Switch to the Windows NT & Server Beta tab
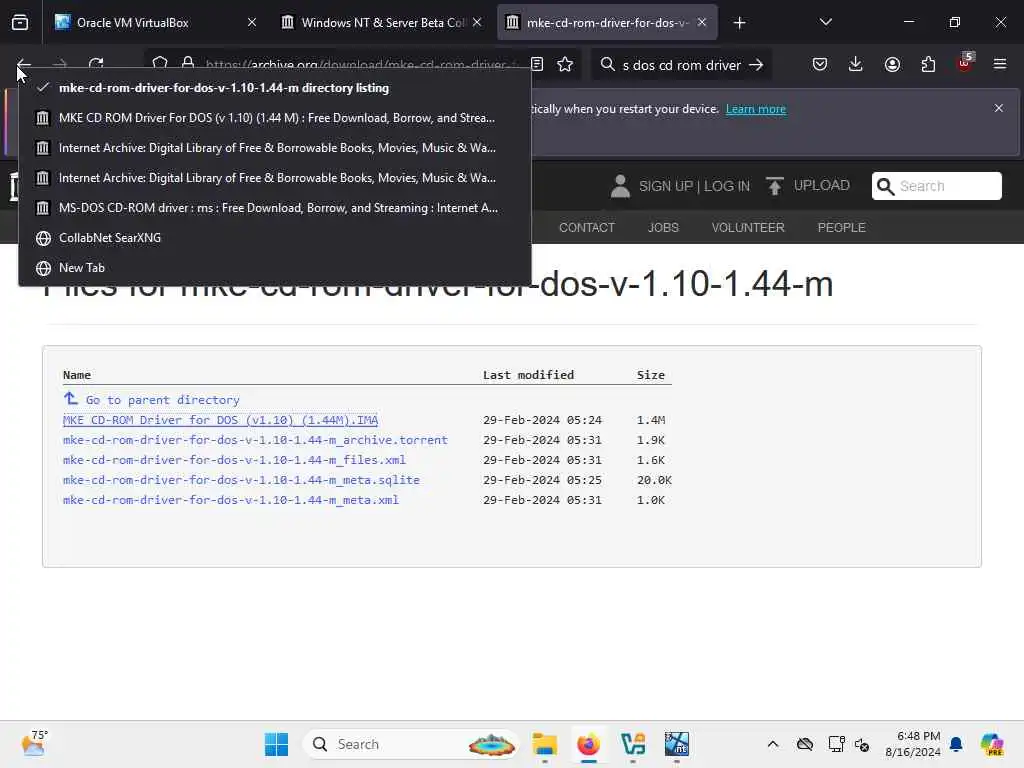 pyautogui.click(x=382, y=22)
